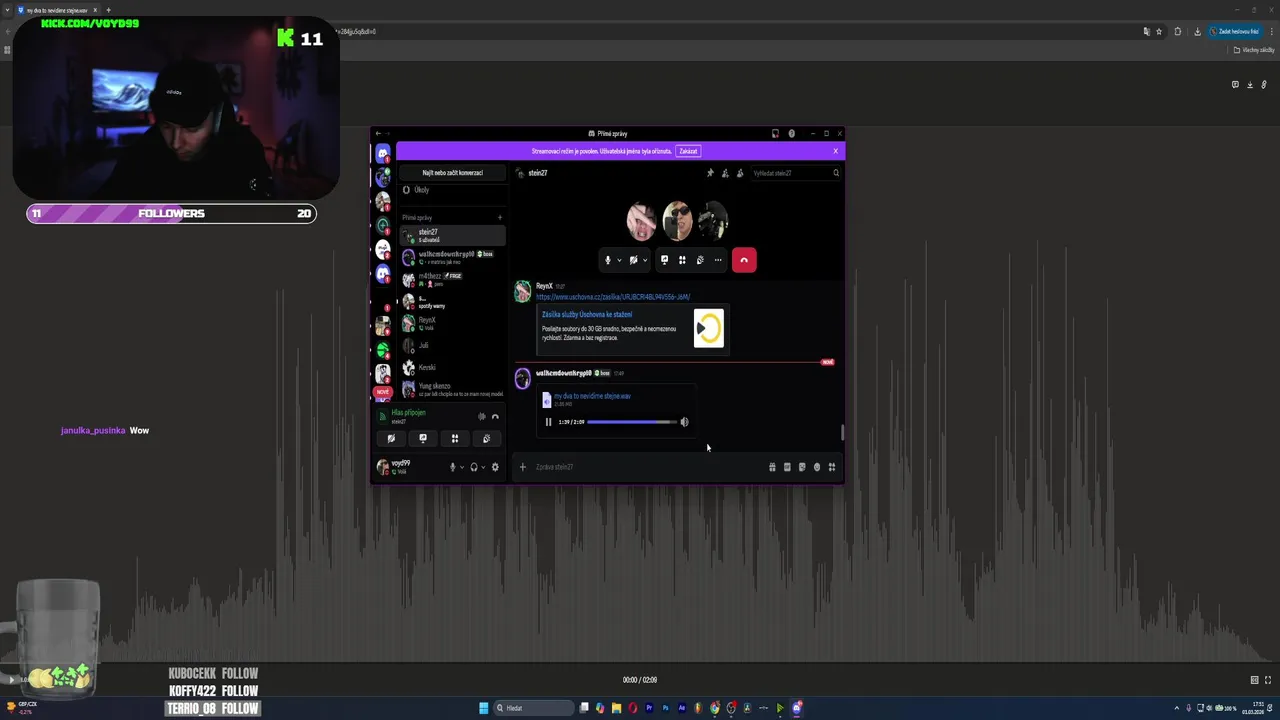Click the Zakázat button in streamer banner

(688, 151)
